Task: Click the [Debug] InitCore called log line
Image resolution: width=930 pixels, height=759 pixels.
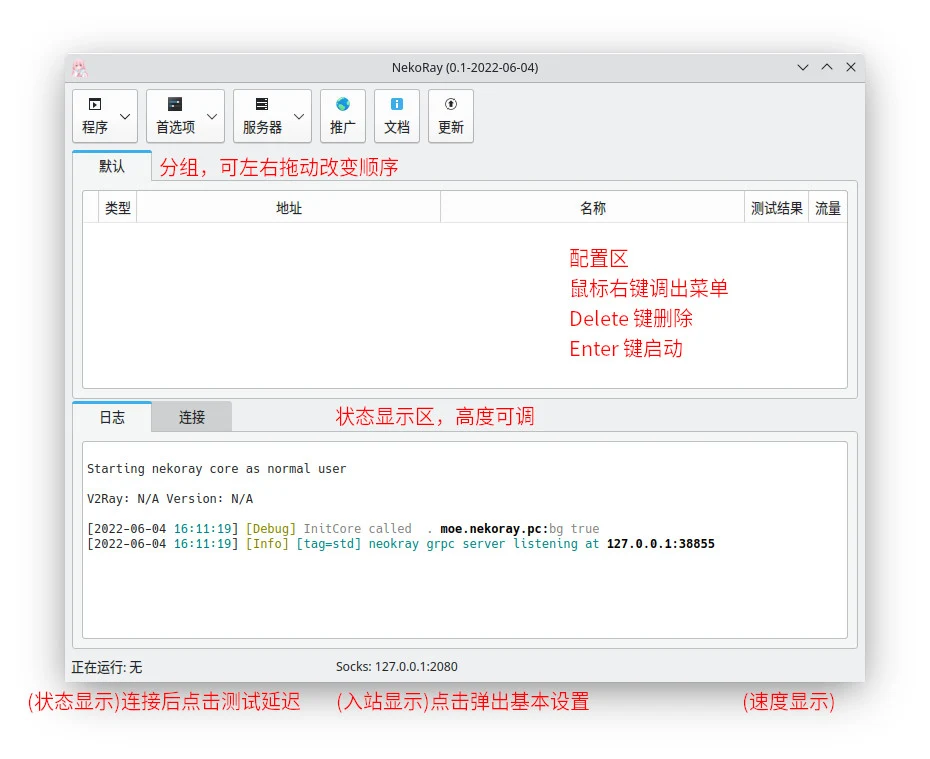Action: [343, 528]
